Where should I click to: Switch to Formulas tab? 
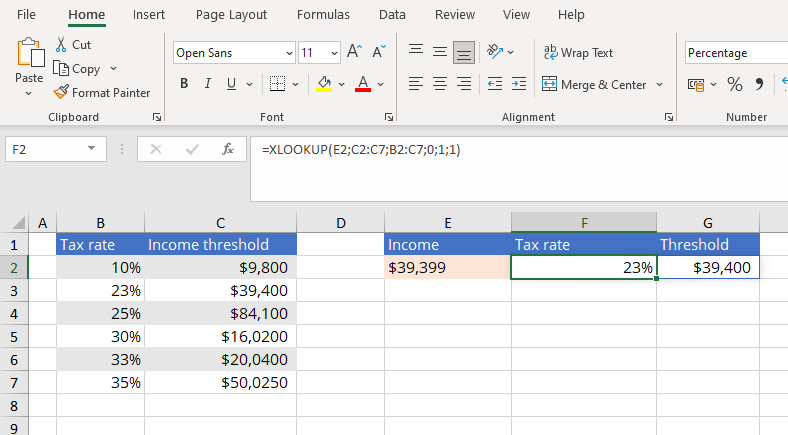click(x=323, y=15)
